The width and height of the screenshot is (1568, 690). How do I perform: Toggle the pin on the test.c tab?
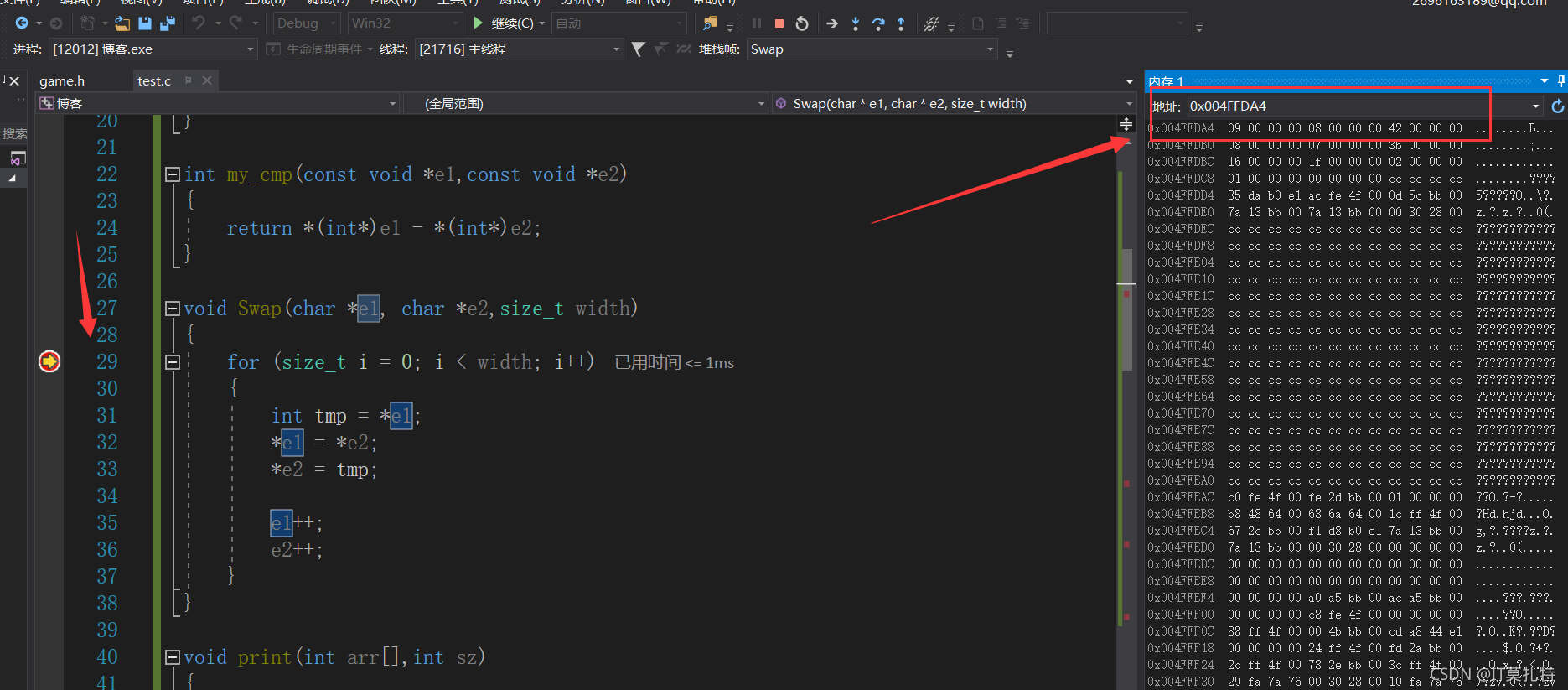click(188, 80)
